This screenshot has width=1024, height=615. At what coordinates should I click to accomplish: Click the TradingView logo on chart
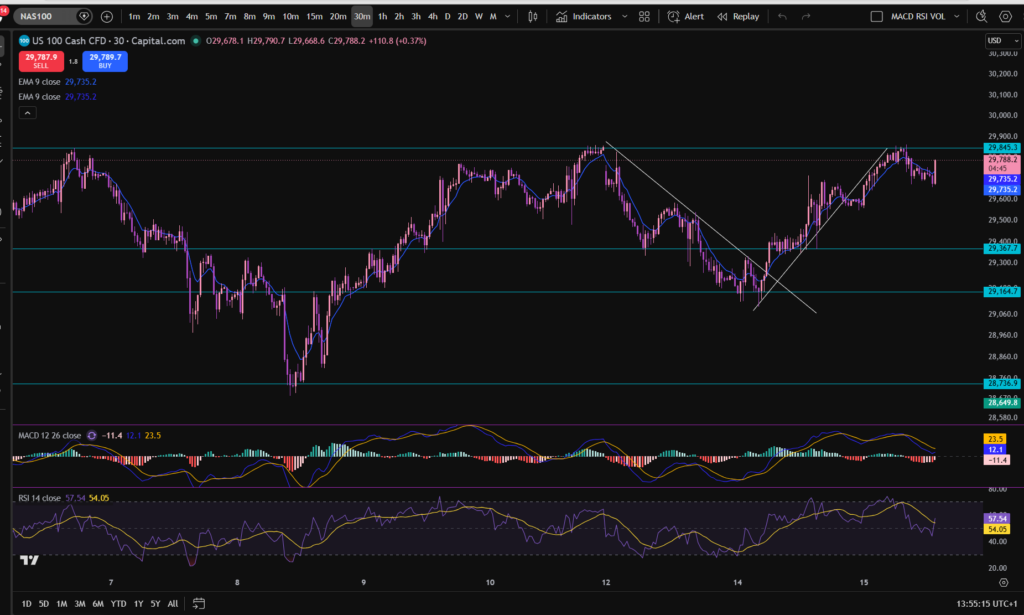(x=29, y=560)
